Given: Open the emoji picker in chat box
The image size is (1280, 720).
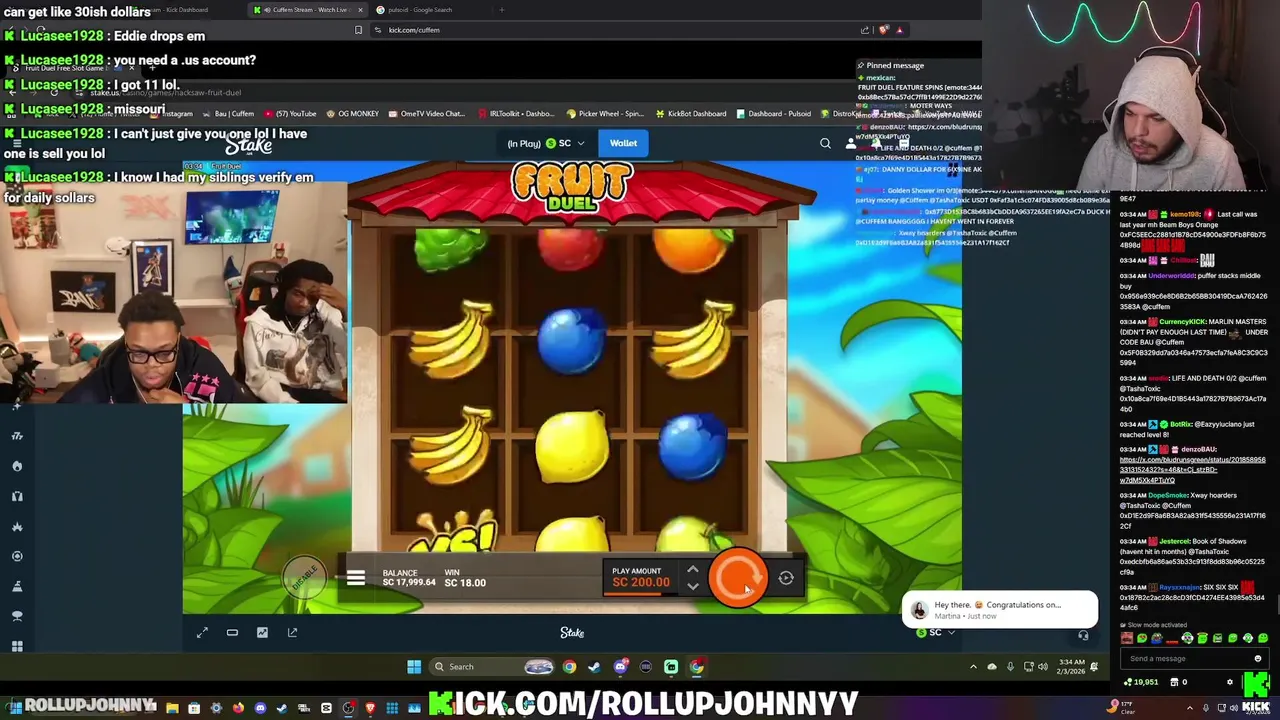Looking at the screenshot, I should 1258,658.
